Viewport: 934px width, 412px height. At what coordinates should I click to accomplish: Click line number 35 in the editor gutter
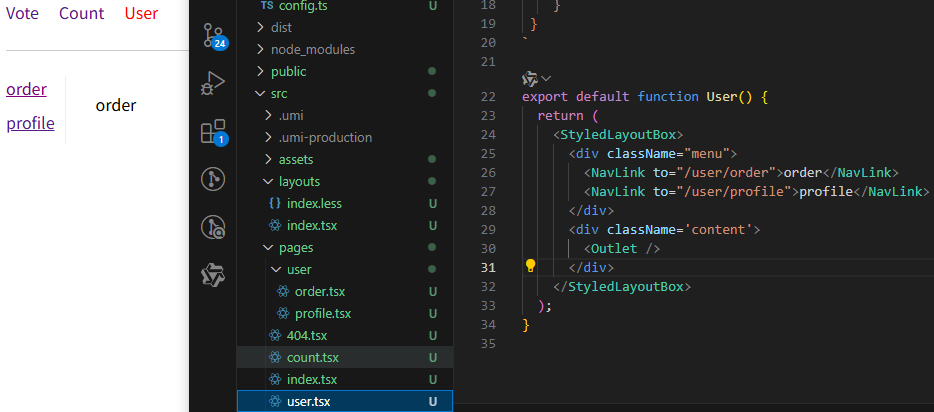488,344
